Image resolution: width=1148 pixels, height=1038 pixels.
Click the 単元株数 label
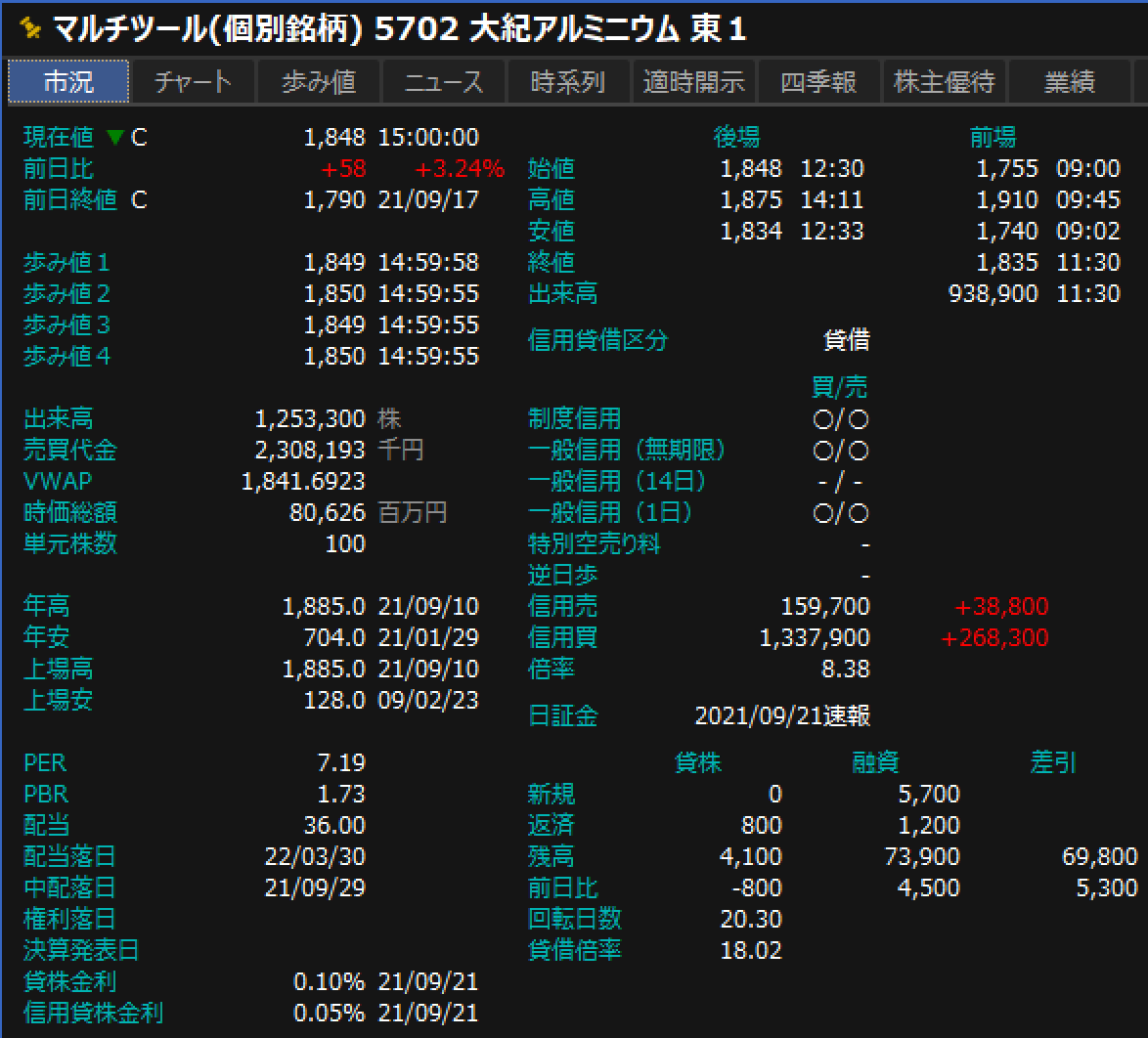point(70,543)
